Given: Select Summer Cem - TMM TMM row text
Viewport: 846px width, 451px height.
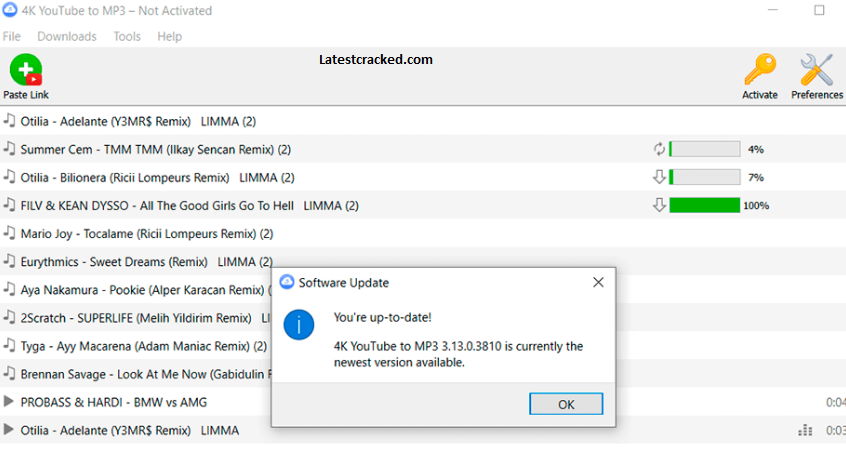Looking at the screenshot, I should pyautogui.click(x=155, y=149).
